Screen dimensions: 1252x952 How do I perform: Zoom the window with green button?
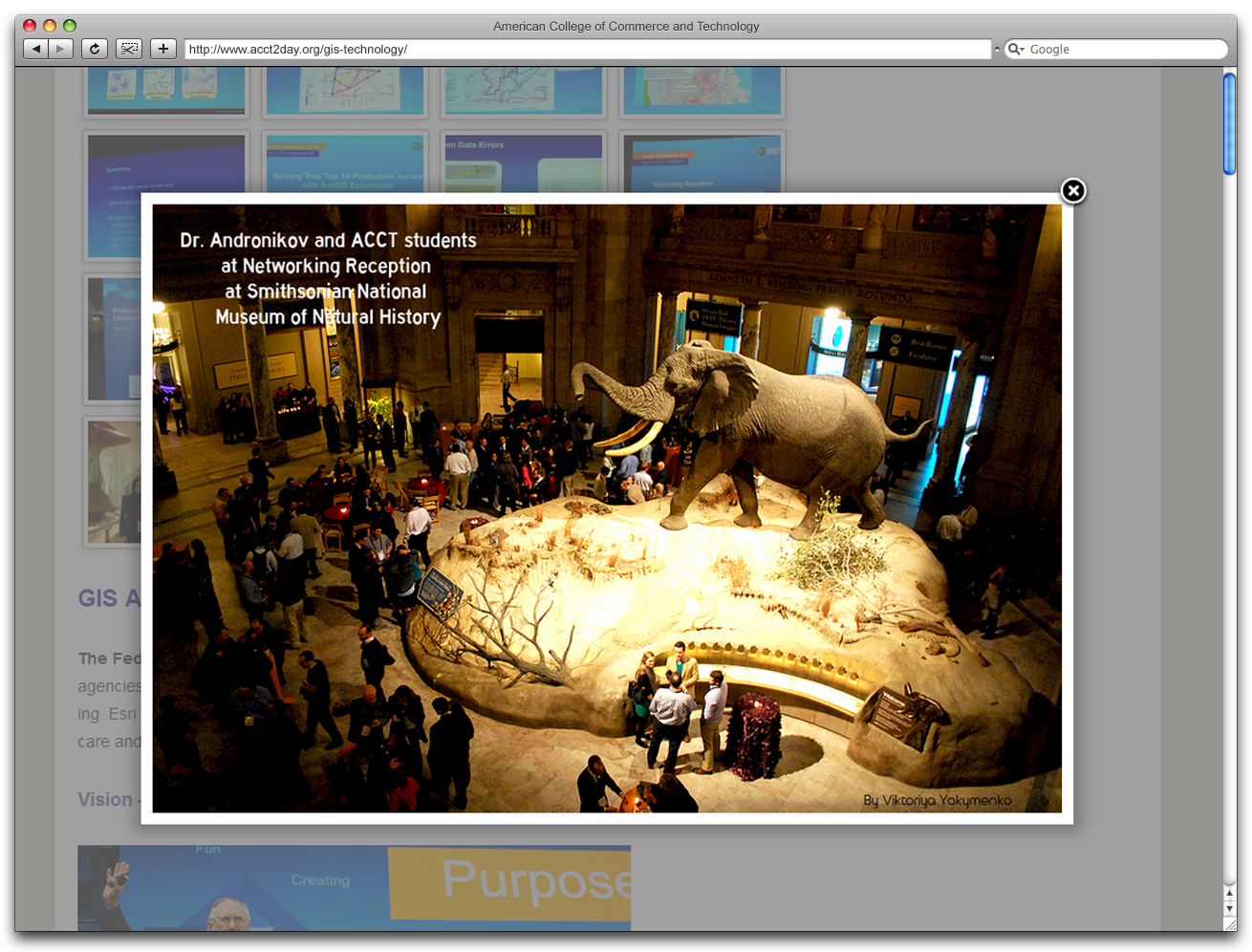[x=70, y=26]
